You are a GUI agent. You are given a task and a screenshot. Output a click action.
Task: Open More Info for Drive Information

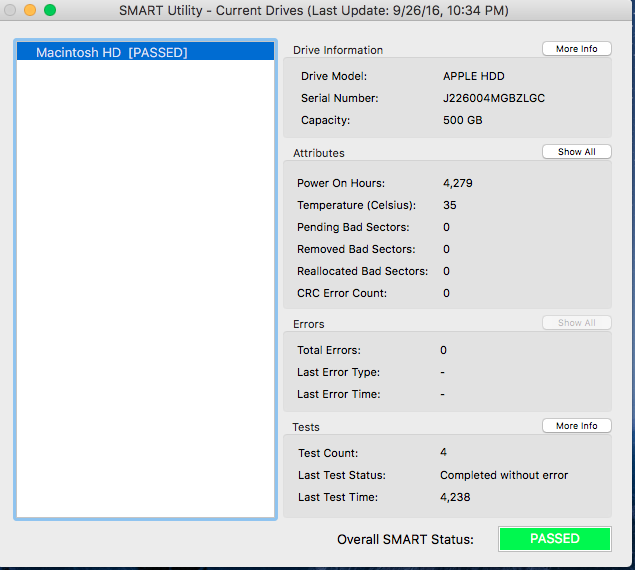[x=577, y=49]
